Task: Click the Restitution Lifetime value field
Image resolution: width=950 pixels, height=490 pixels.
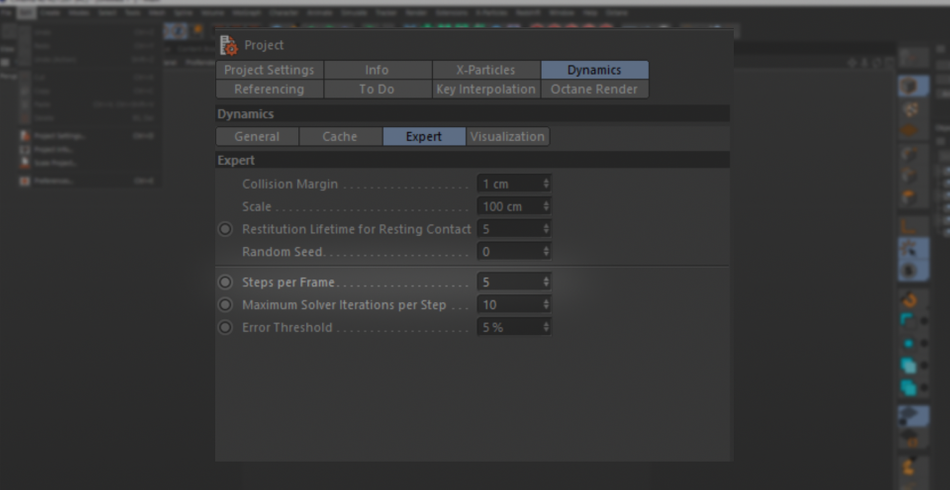Action: point(514,229)
